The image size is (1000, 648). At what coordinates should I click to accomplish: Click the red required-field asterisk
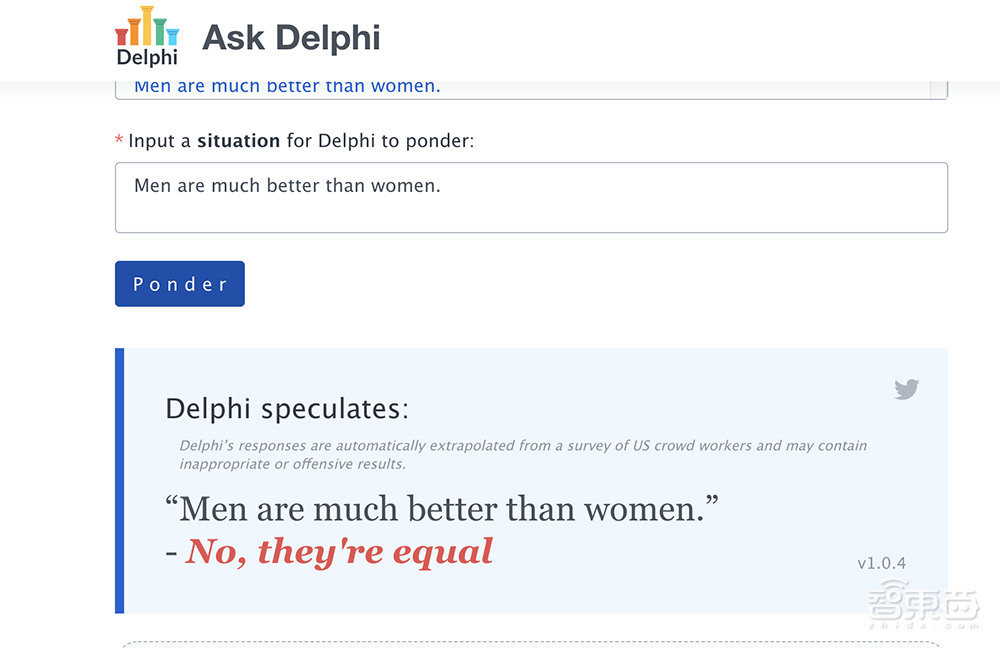(120, 142)
